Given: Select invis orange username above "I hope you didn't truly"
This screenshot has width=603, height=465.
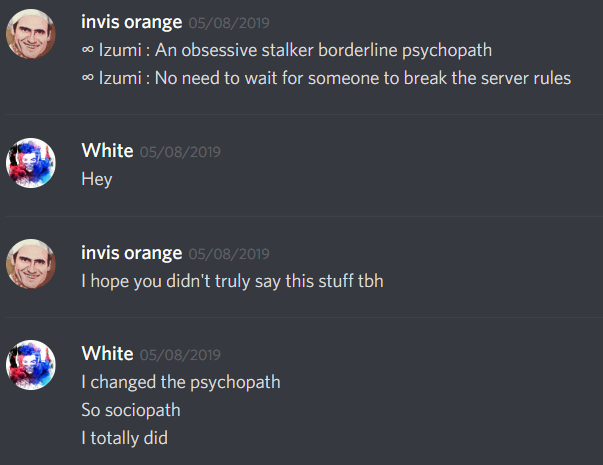Looking at the screenshot, I should pyautogui.click(x=132, y=253).
